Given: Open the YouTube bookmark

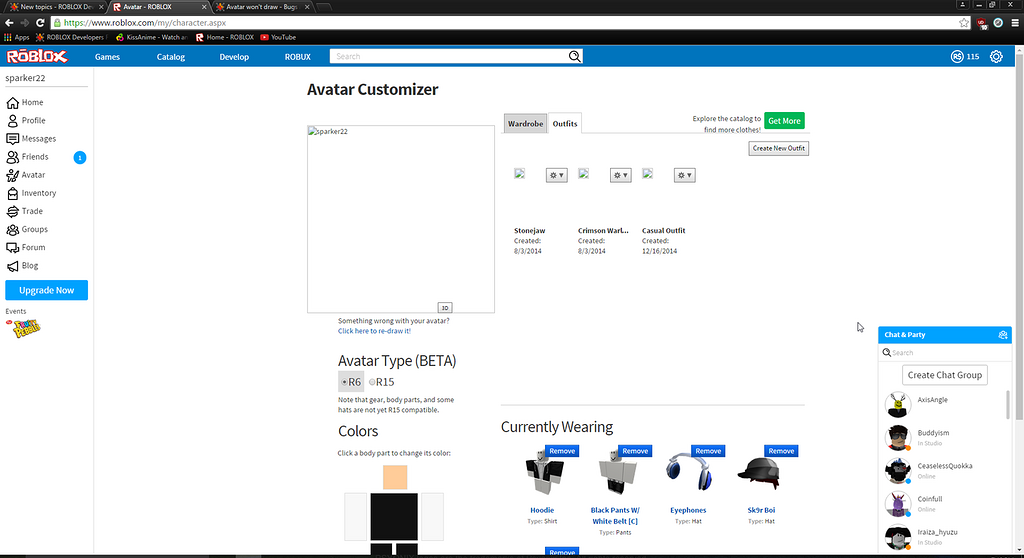Looking at the screenshot, I should pyautogui.click(x=278, y=37).
